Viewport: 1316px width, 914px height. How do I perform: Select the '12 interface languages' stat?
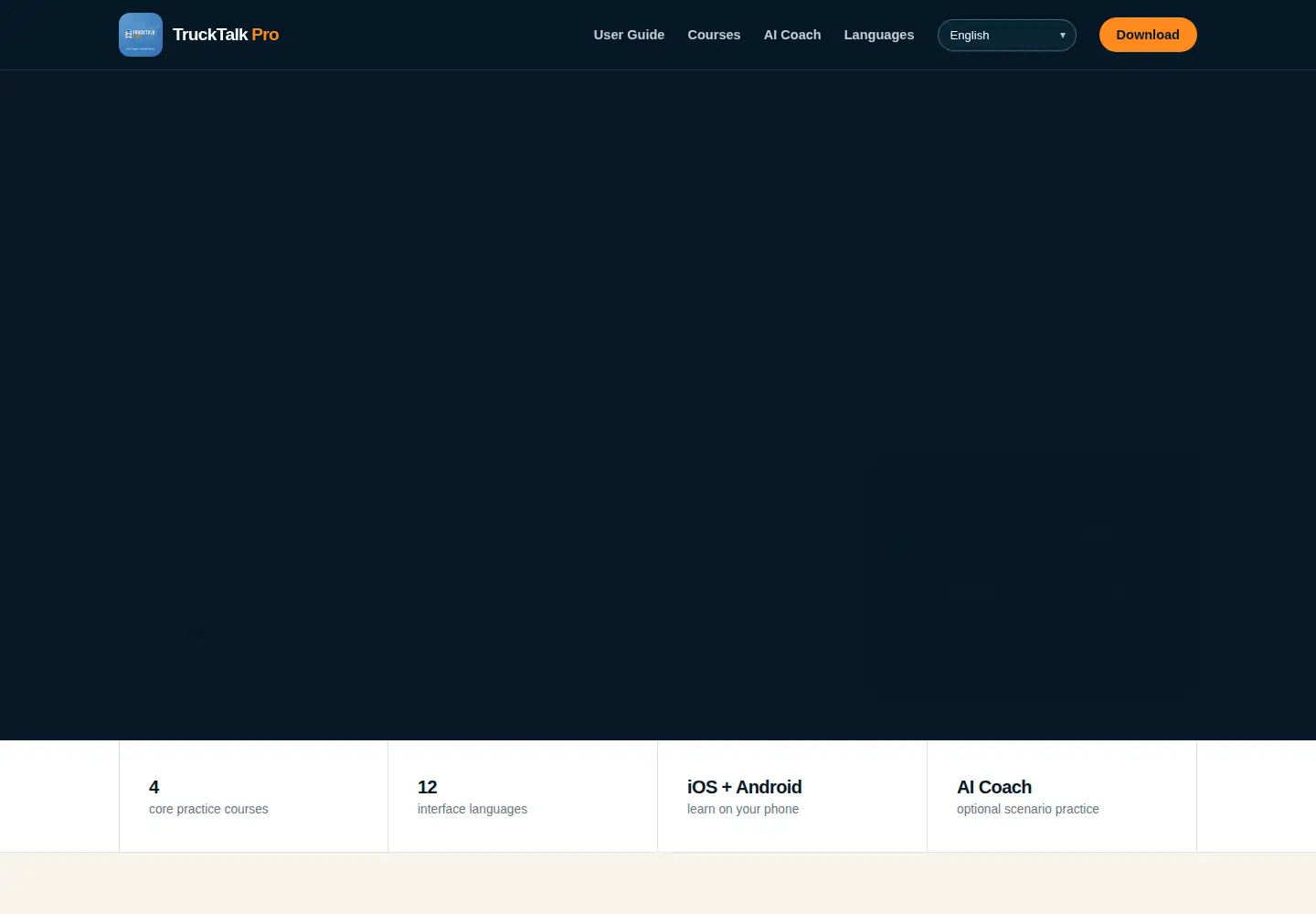click(523, 796)
